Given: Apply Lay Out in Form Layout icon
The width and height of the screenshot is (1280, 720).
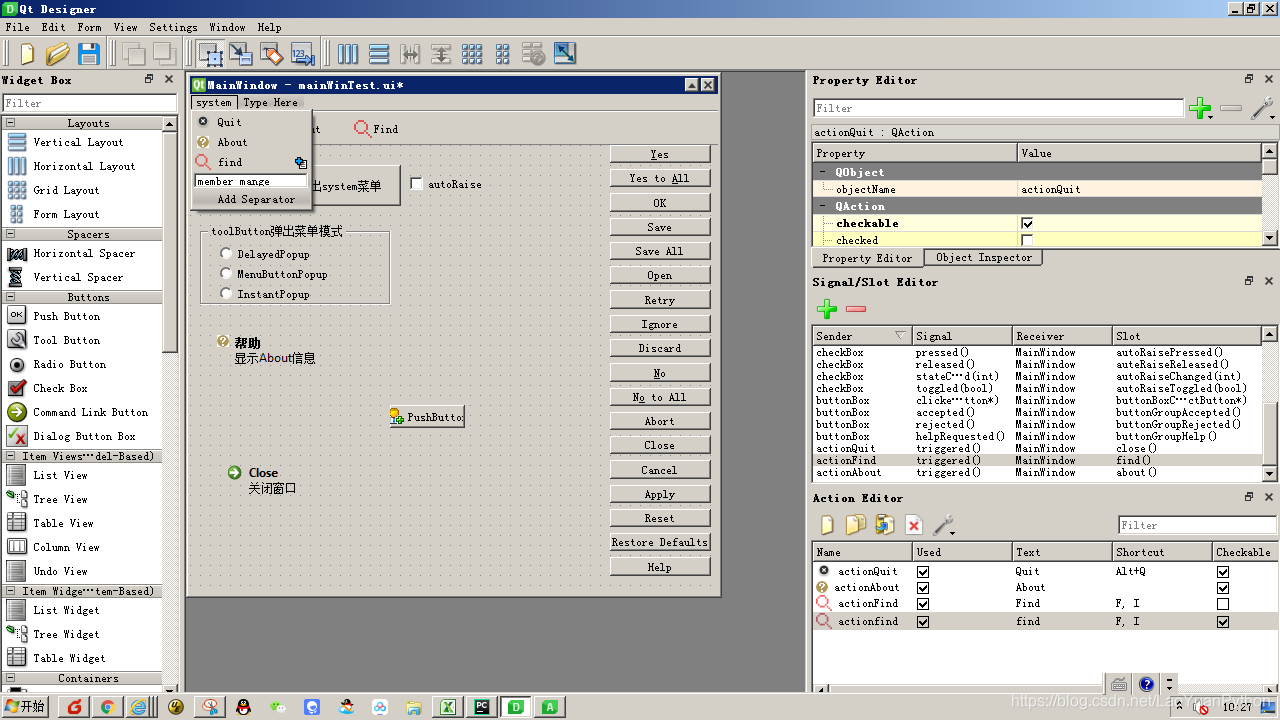Looking at the screenshot, I should [x=503, y=54].
